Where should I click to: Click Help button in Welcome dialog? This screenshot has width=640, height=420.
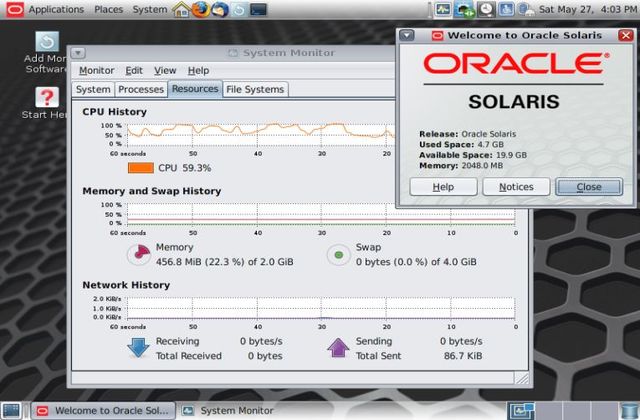pos(443,187)
